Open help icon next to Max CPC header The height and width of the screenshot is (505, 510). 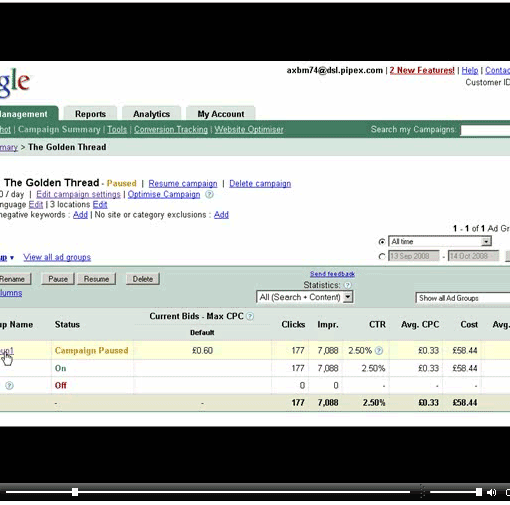pos(250,316)
